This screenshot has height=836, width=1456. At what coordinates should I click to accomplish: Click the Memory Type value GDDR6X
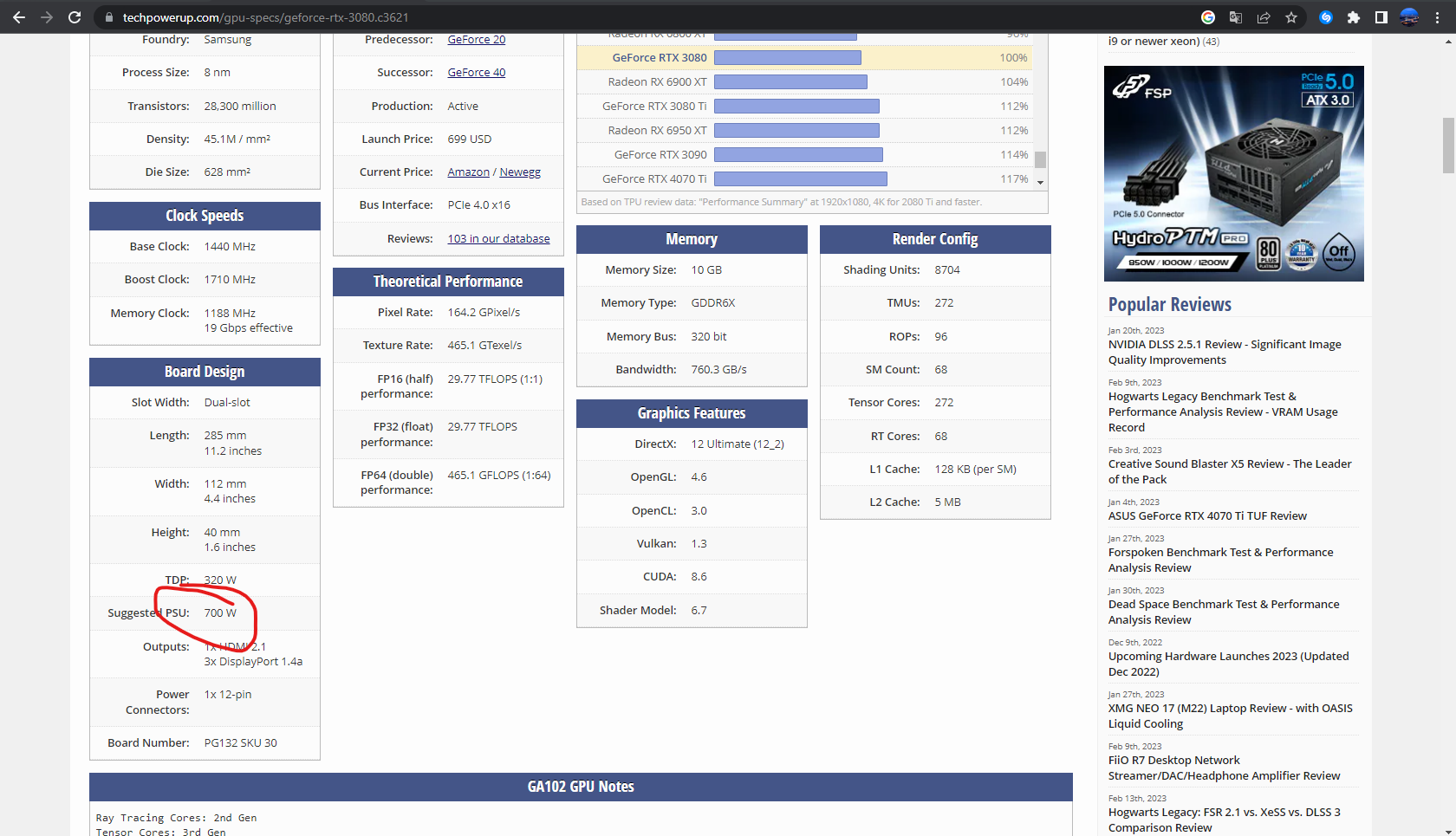point(713,303)
